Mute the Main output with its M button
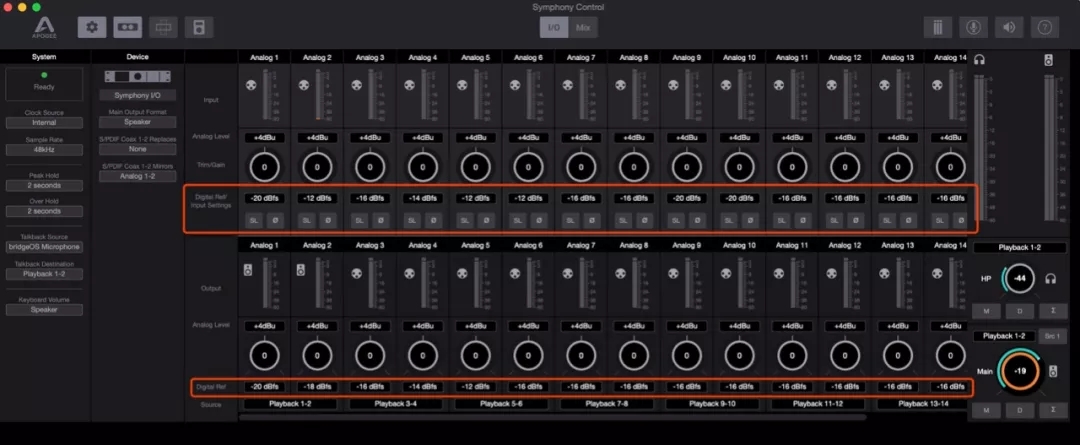Image resolution: width=1080 pixels, height=445 pixels. point(986,410)
